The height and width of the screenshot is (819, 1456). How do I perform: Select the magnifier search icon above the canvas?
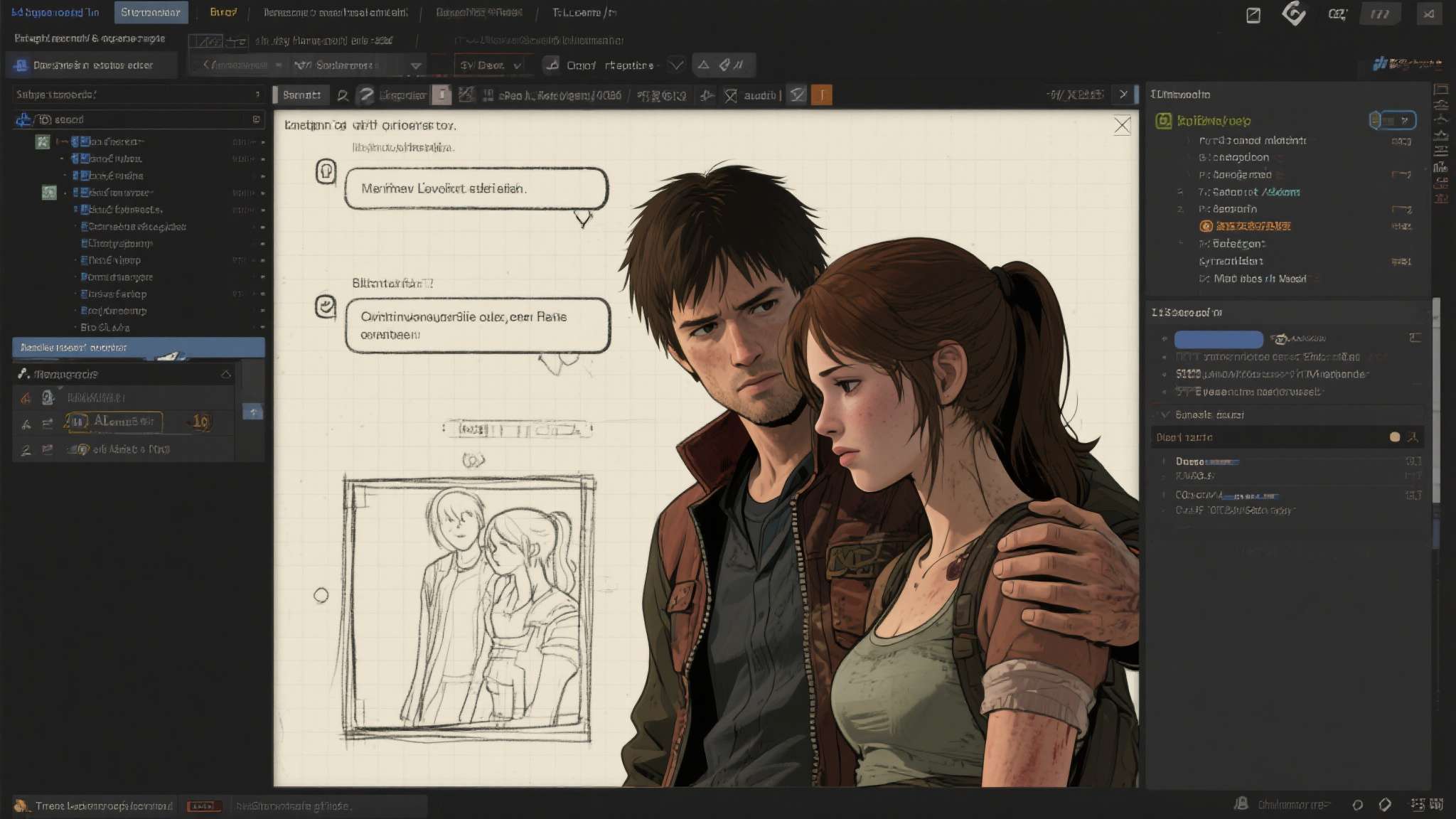coord(343,95)
